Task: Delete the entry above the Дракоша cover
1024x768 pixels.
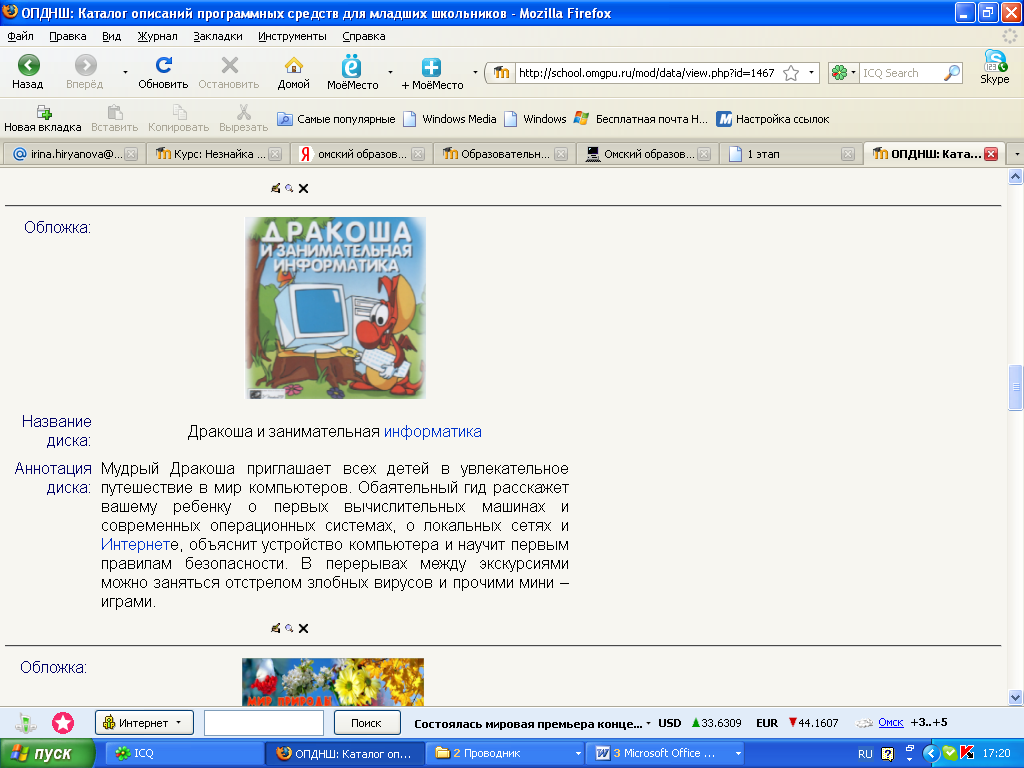Action: (304, 189)
